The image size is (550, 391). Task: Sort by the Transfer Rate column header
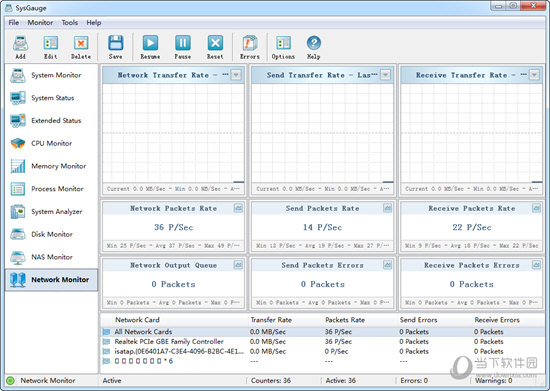271,320
